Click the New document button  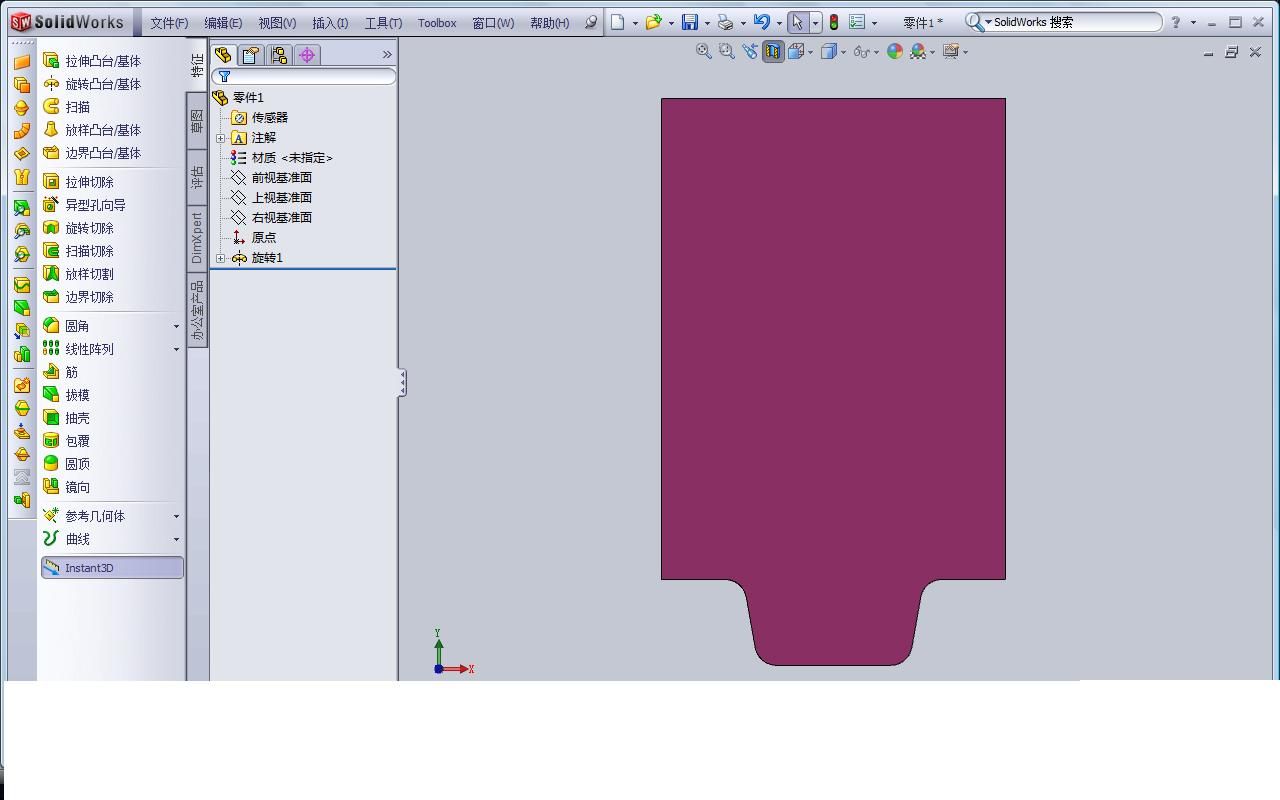pyautogui.click(x=618, y=22)
